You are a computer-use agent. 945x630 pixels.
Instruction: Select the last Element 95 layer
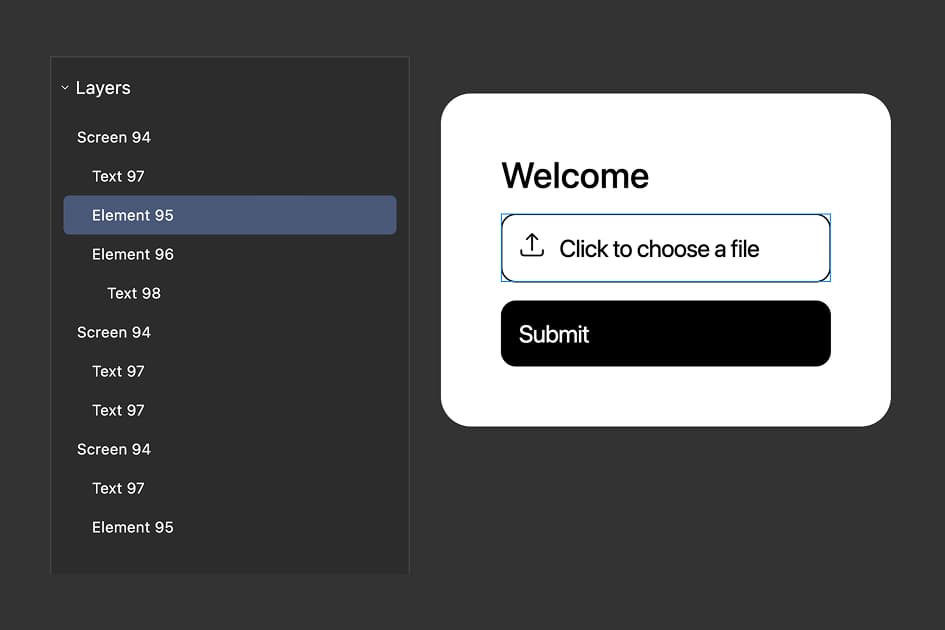click(133, 527)
